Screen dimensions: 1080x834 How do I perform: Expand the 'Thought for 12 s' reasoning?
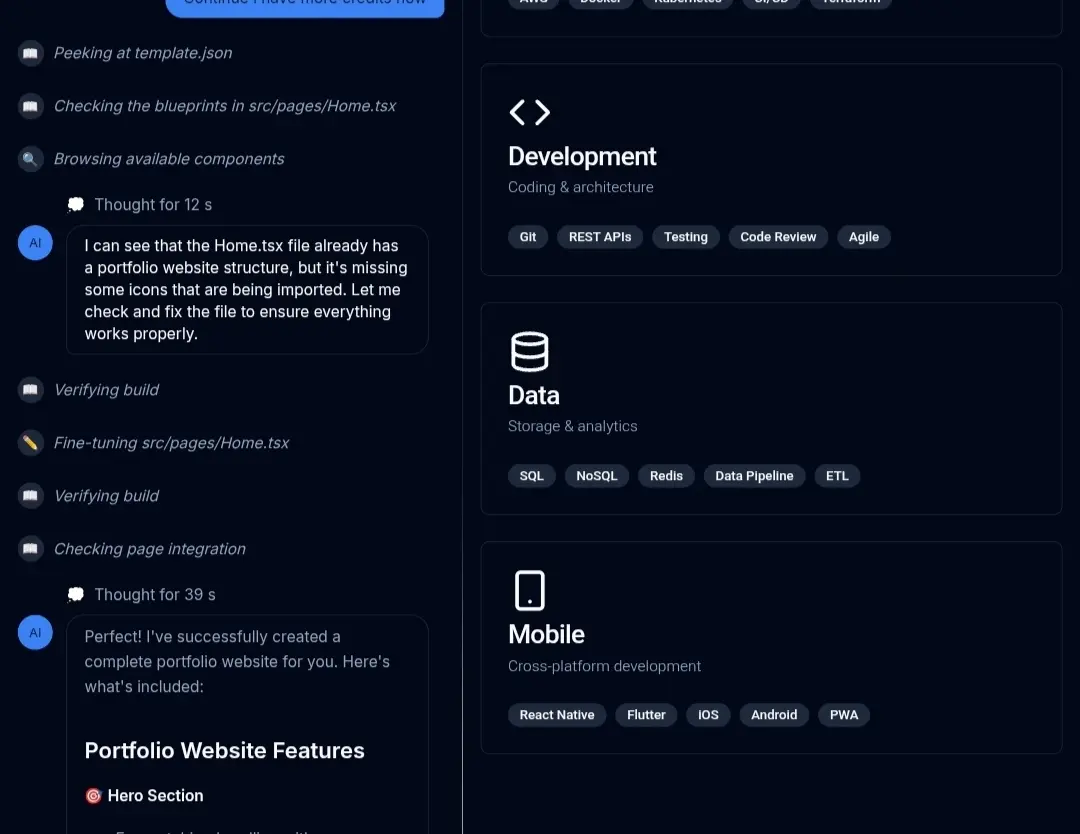[x=152, y=205]
